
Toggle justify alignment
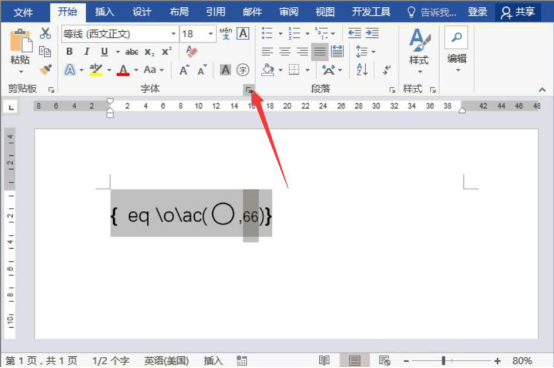[x=320, y=52]
